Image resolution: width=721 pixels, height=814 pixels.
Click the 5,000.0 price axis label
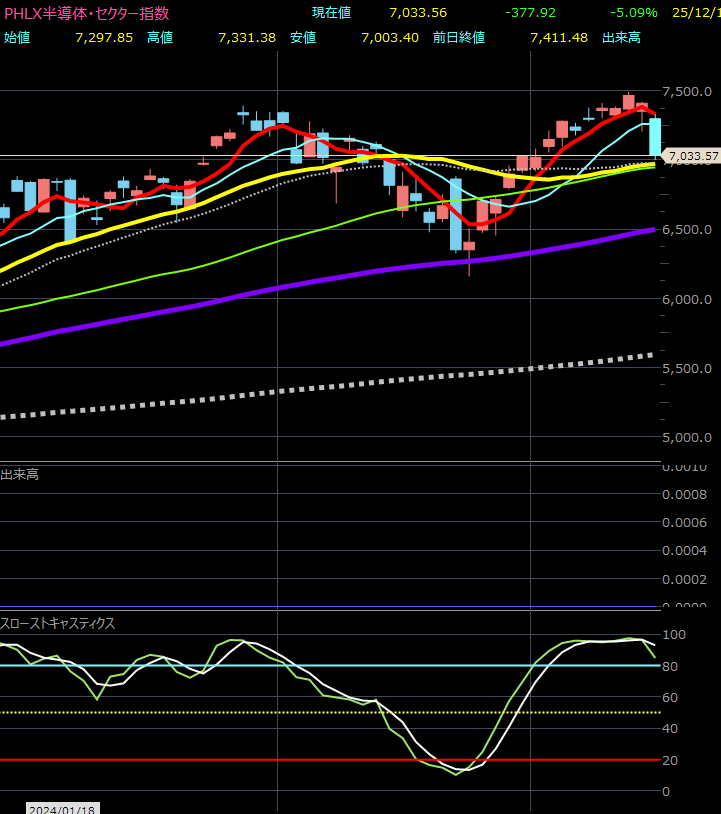688,437
